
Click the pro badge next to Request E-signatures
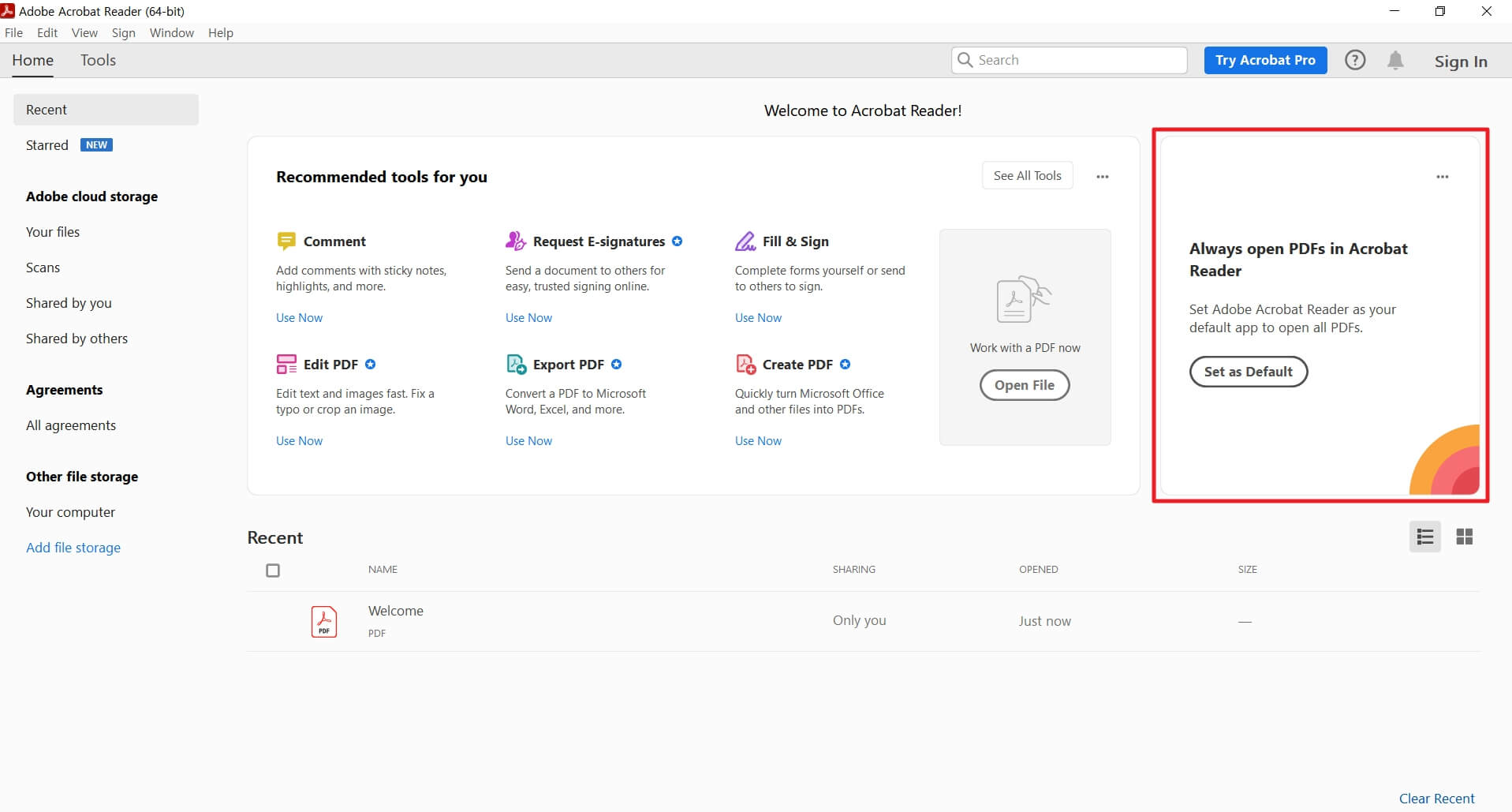(677, 241)
